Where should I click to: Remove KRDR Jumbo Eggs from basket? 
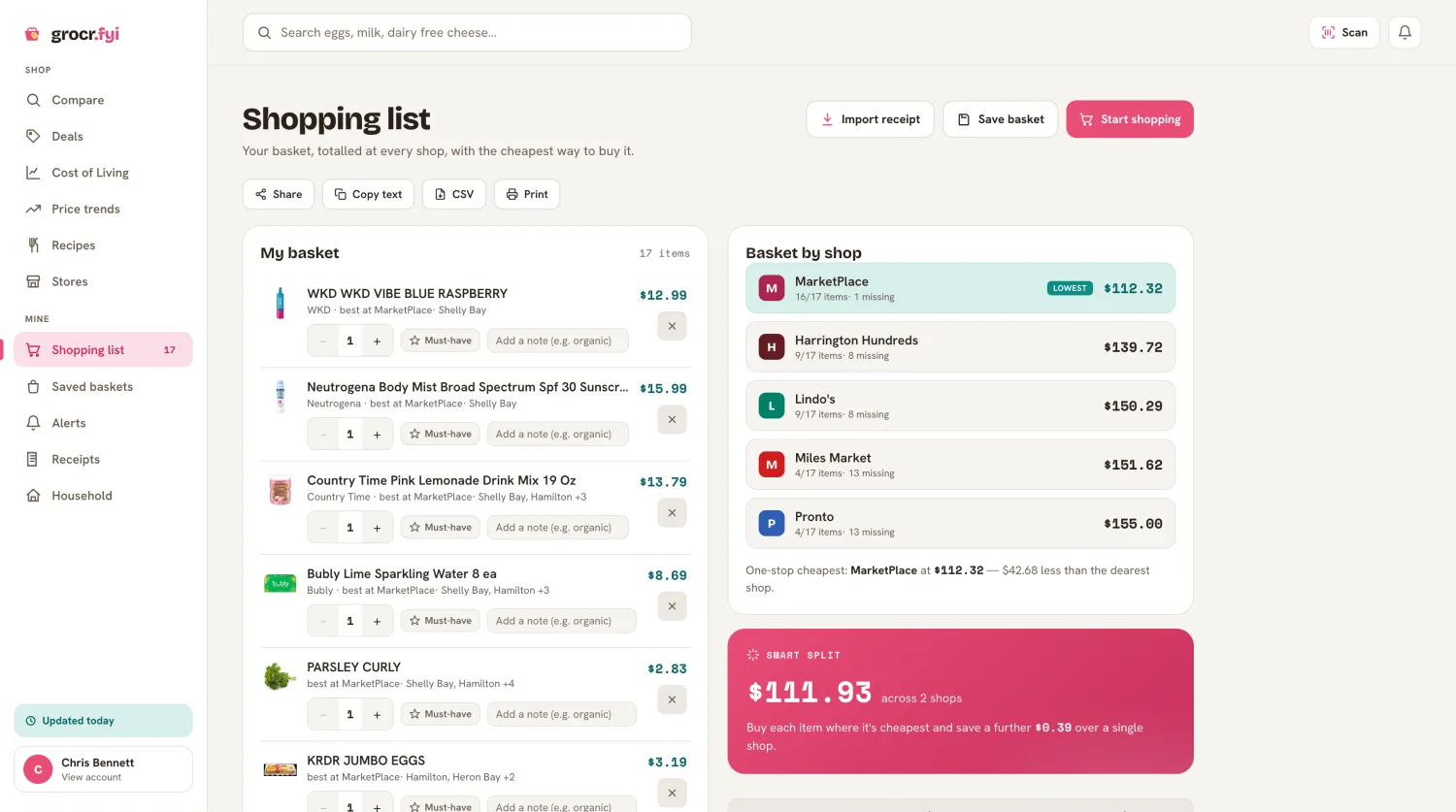pyautogui.click(x=672, y=793)
